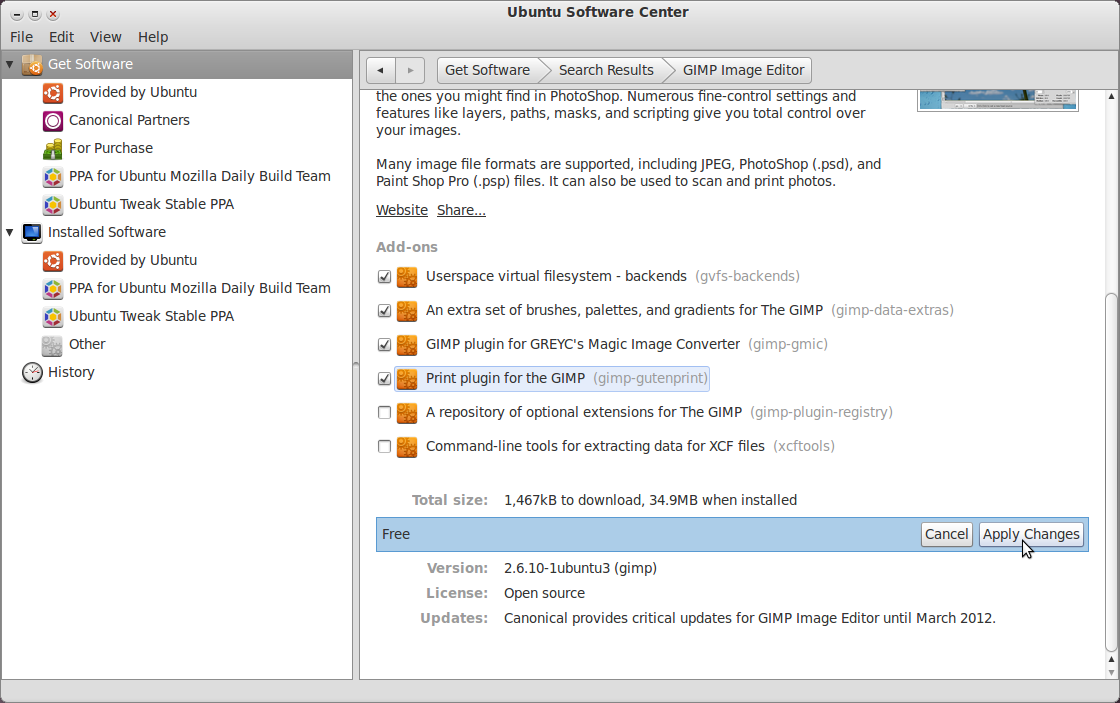Click the version text 2.6.10-1ubuntu3 (gimp)
This screenshot has width=1120, height=703.
(x=580, y=568)
